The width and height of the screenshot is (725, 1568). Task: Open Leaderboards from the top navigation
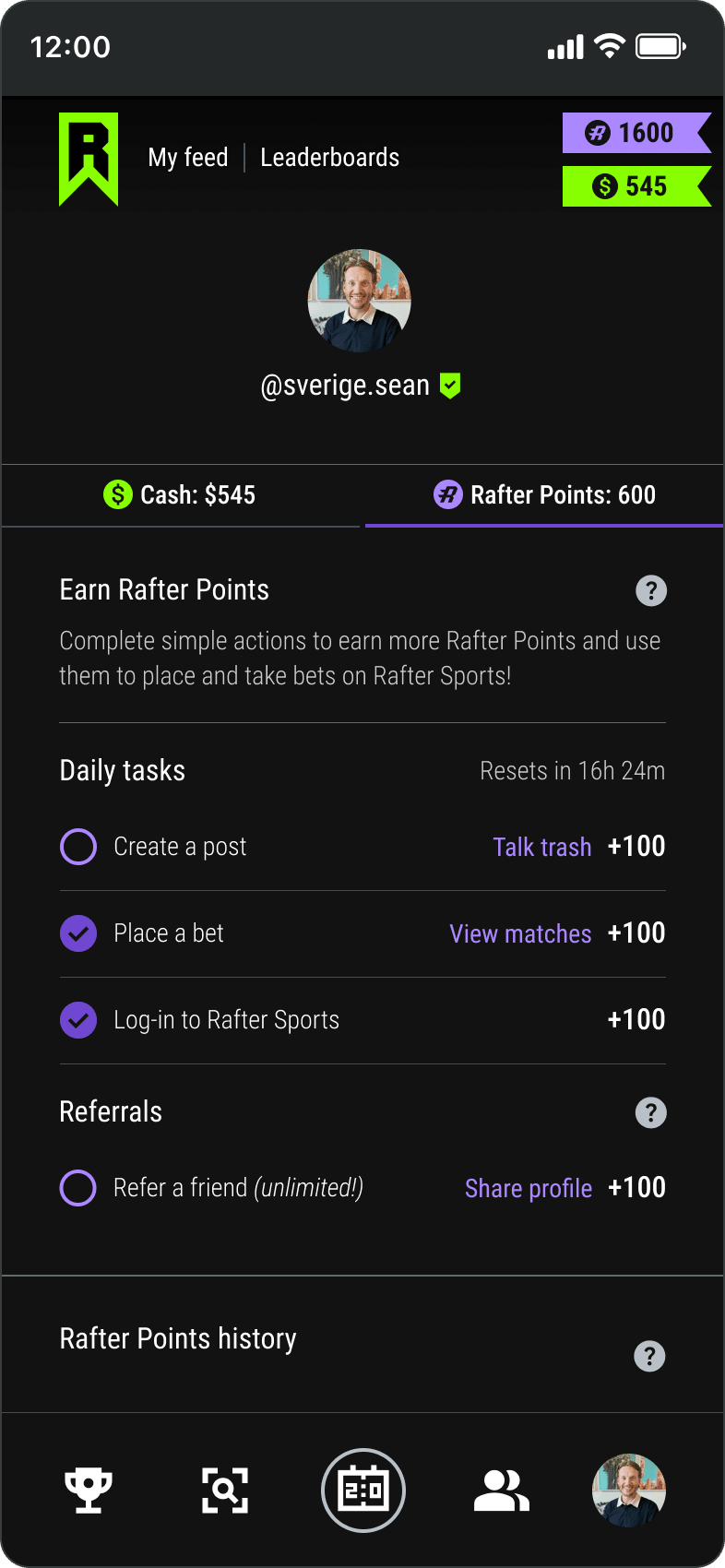tap(330, 158)
